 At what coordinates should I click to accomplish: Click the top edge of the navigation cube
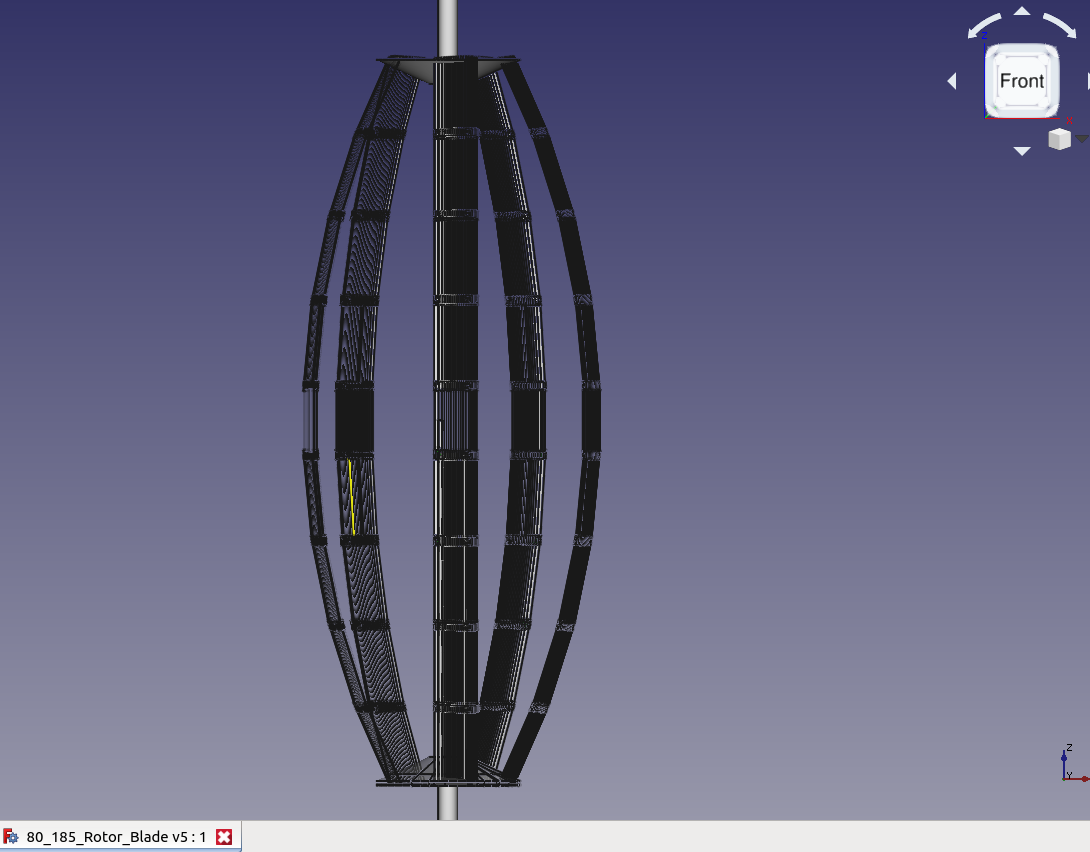click(1022, 46)
